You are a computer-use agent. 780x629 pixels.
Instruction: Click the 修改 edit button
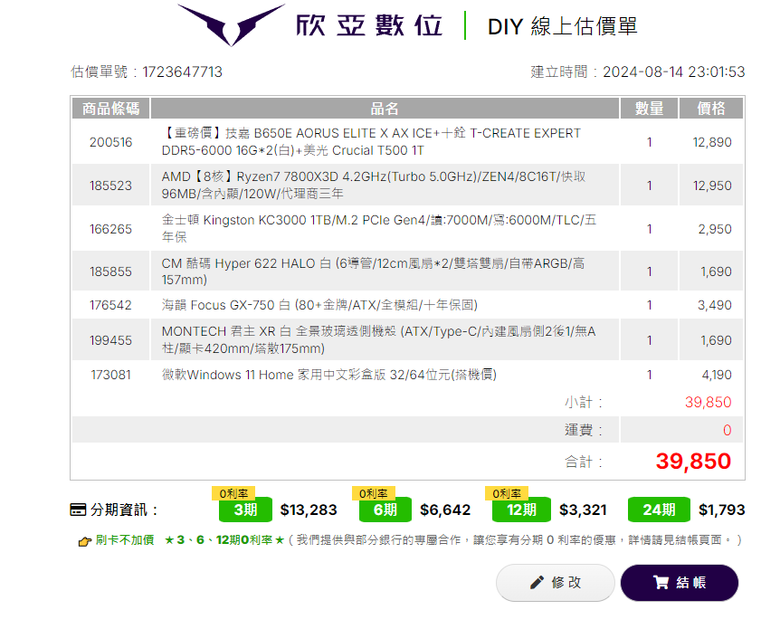point(555,583)
